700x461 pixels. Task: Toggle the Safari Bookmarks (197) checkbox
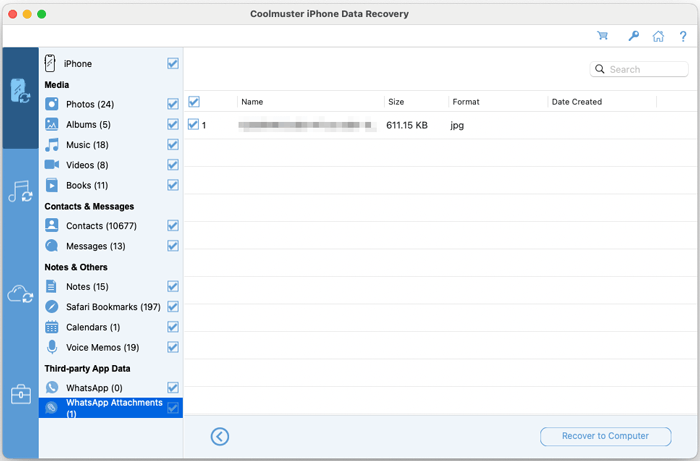pos(173,307)
